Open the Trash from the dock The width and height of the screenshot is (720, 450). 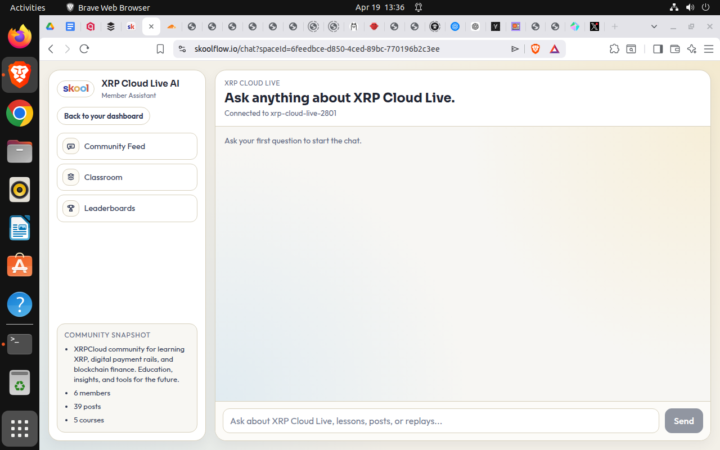pyautogui.click(x=19, y=382)
